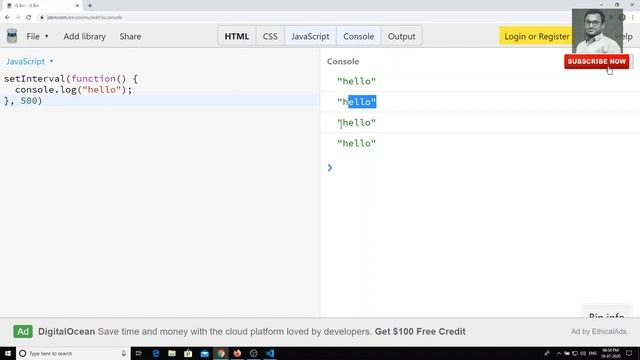
Task: Toggle the CSS panel tab
Action: [x=270, y=36]
